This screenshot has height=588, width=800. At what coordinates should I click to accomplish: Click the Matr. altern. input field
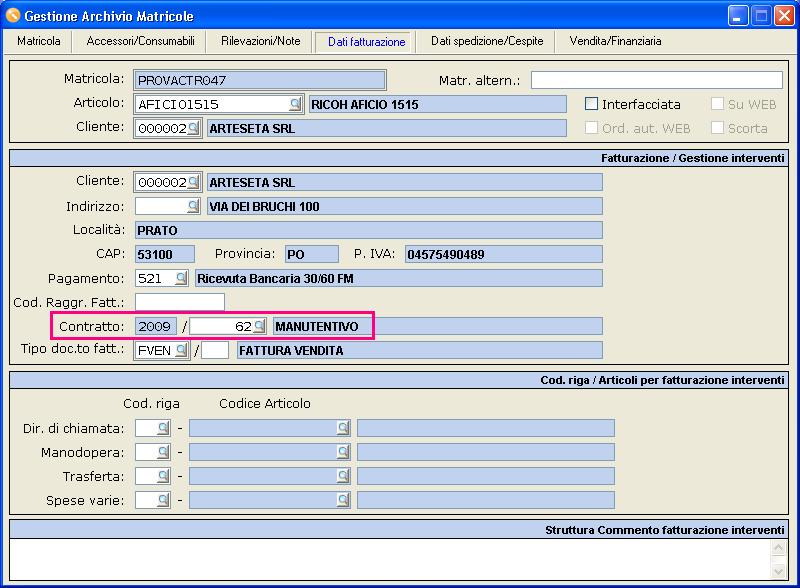coord(657,80)
